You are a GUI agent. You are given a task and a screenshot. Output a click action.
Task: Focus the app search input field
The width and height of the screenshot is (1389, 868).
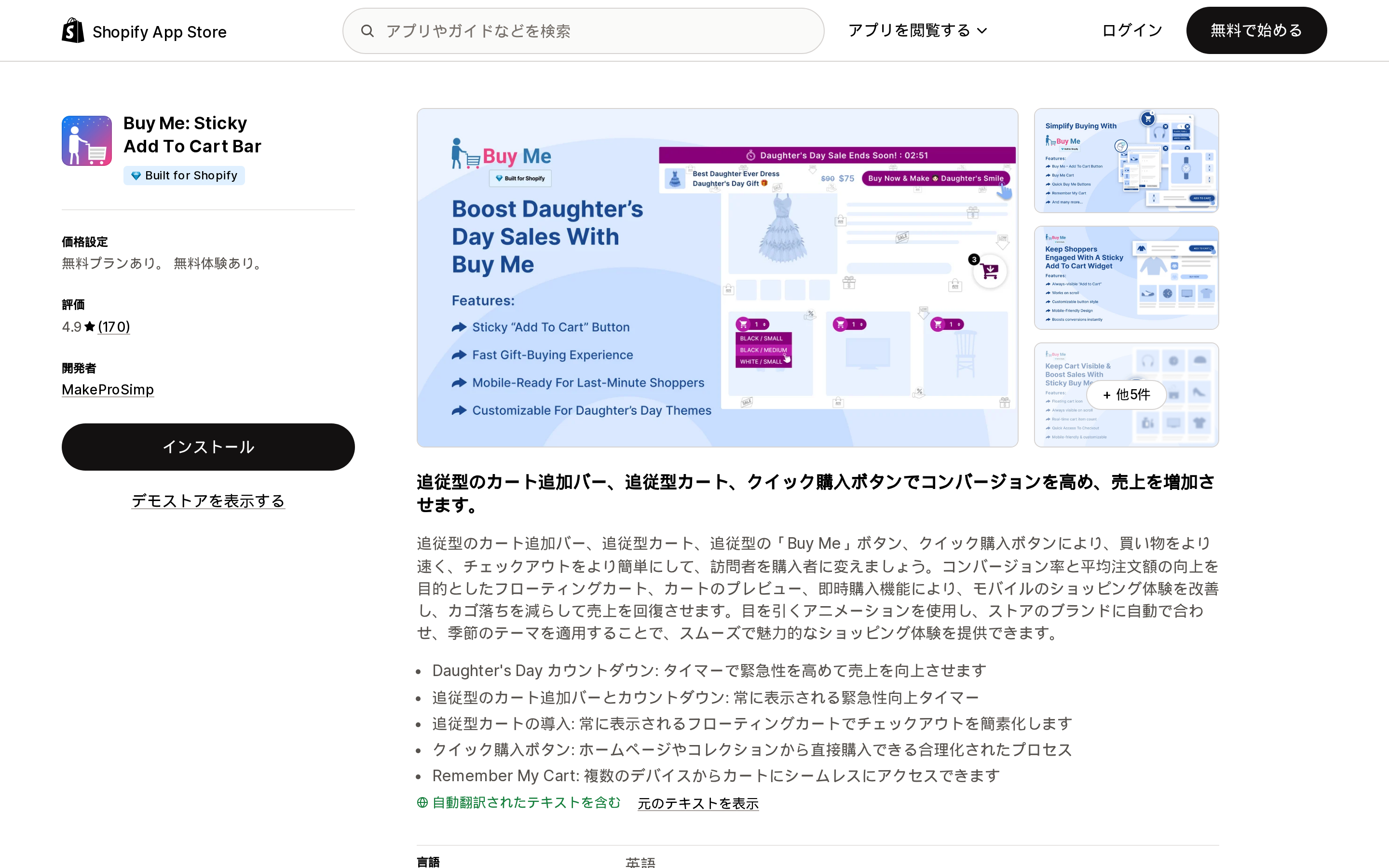(583, 31)
